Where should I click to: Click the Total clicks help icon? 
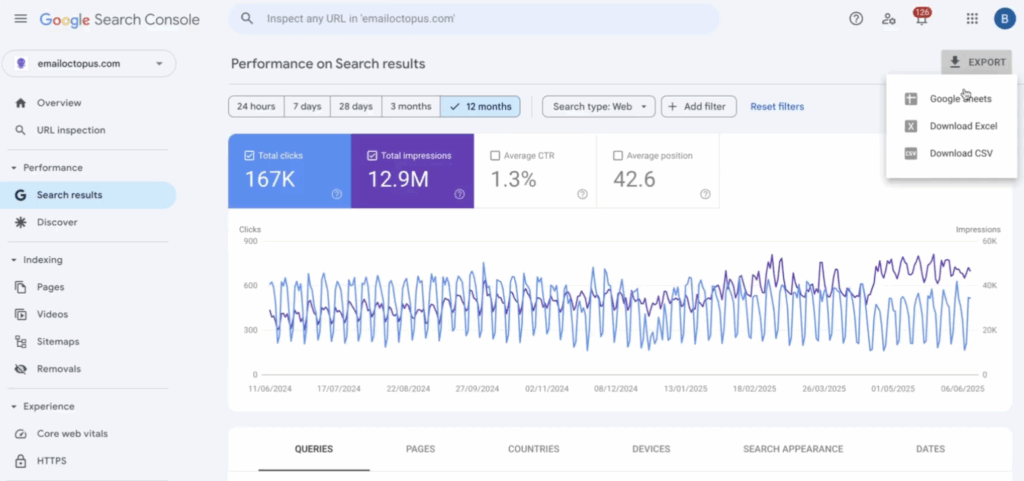pyautogui.click(x=336, y=194)
